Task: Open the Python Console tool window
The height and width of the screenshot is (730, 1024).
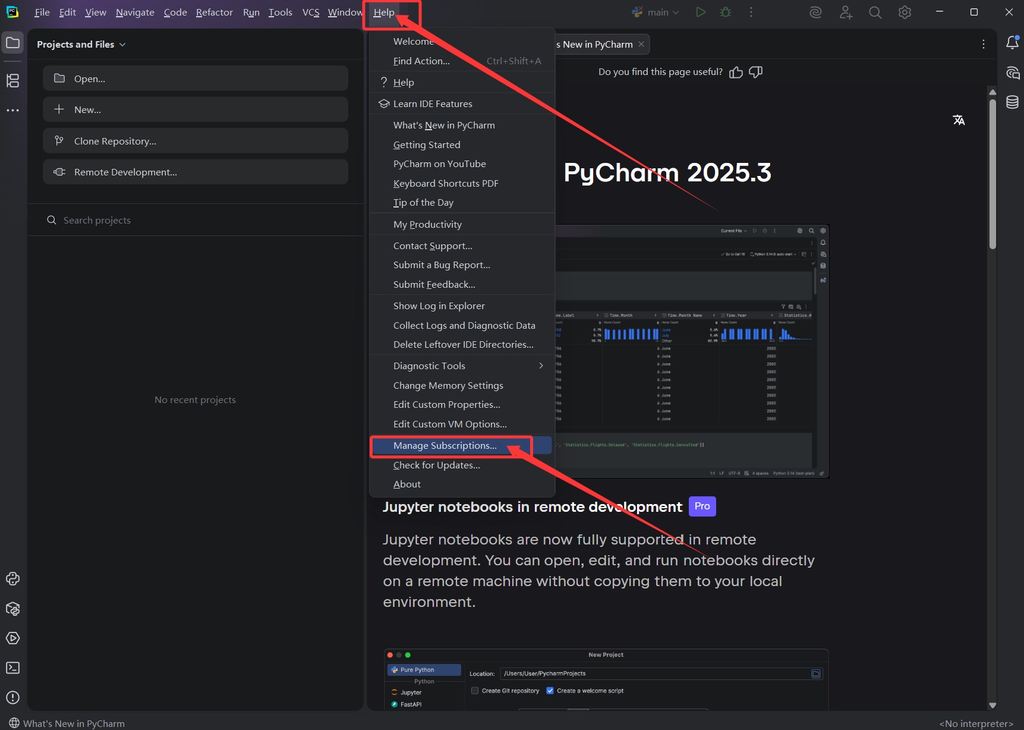Action: coord(12,579)
